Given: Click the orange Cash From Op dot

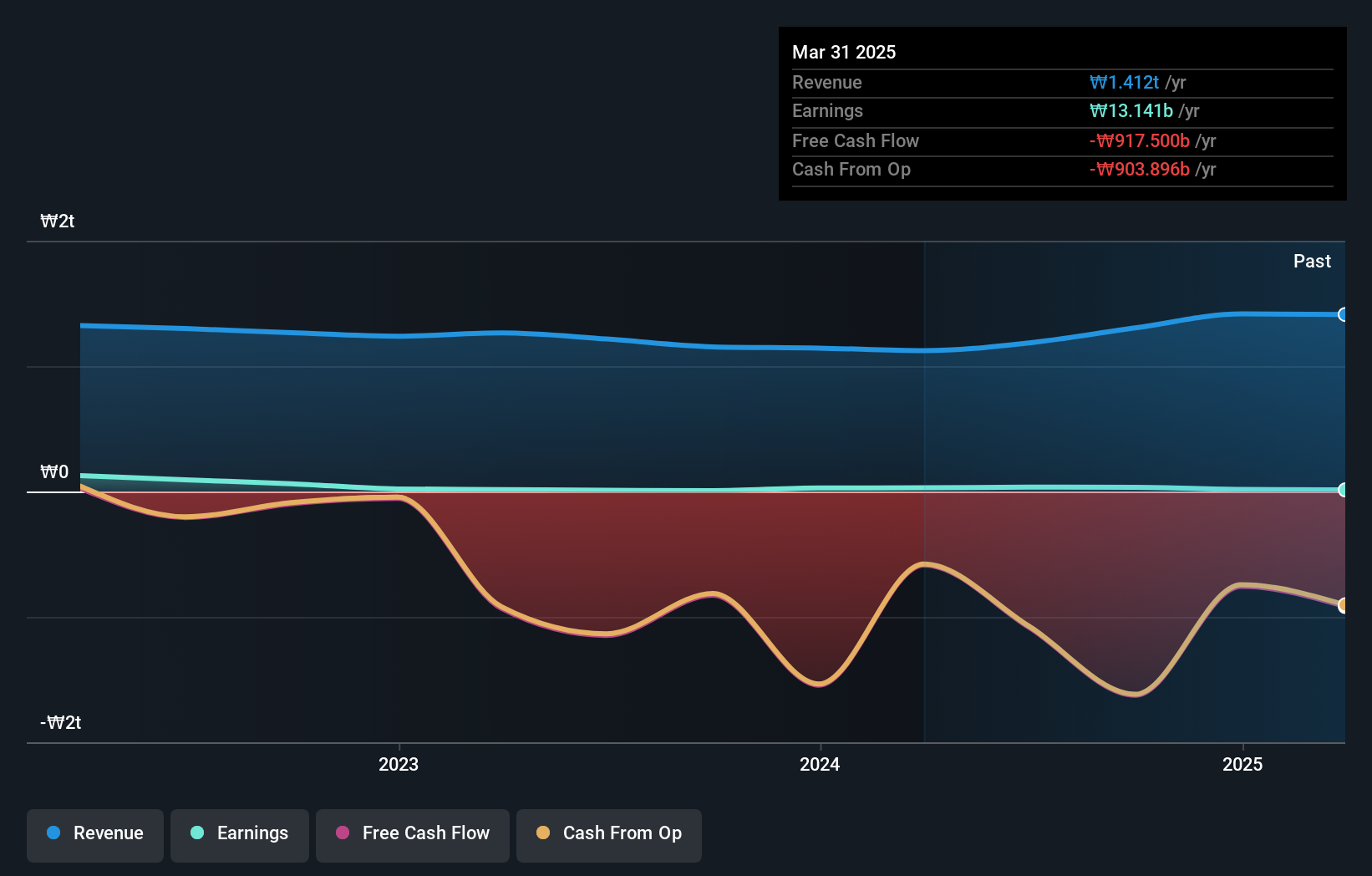Looking at the screenshot, I should point(543,833).
